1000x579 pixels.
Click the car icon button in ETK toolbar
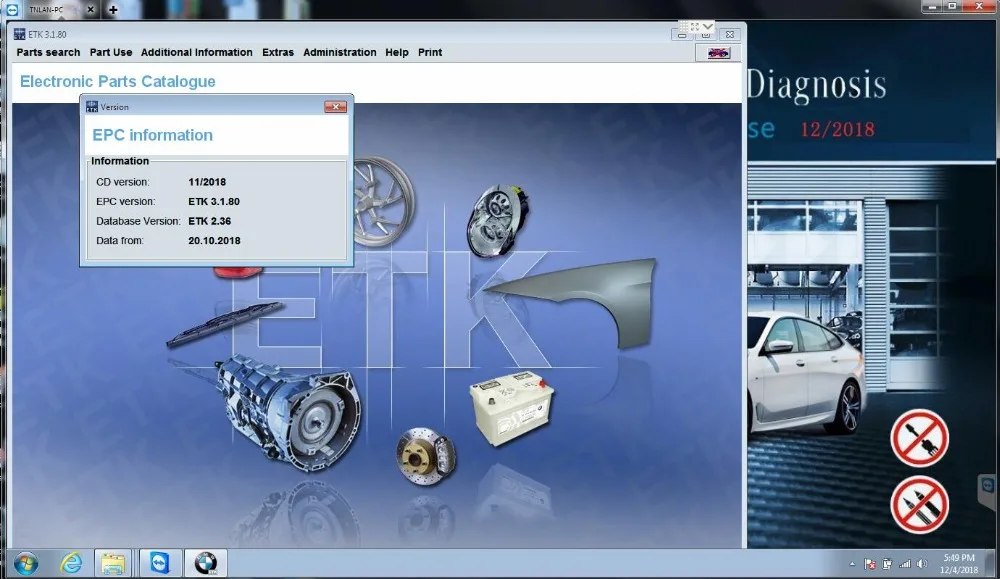click(x=719, y=53)
